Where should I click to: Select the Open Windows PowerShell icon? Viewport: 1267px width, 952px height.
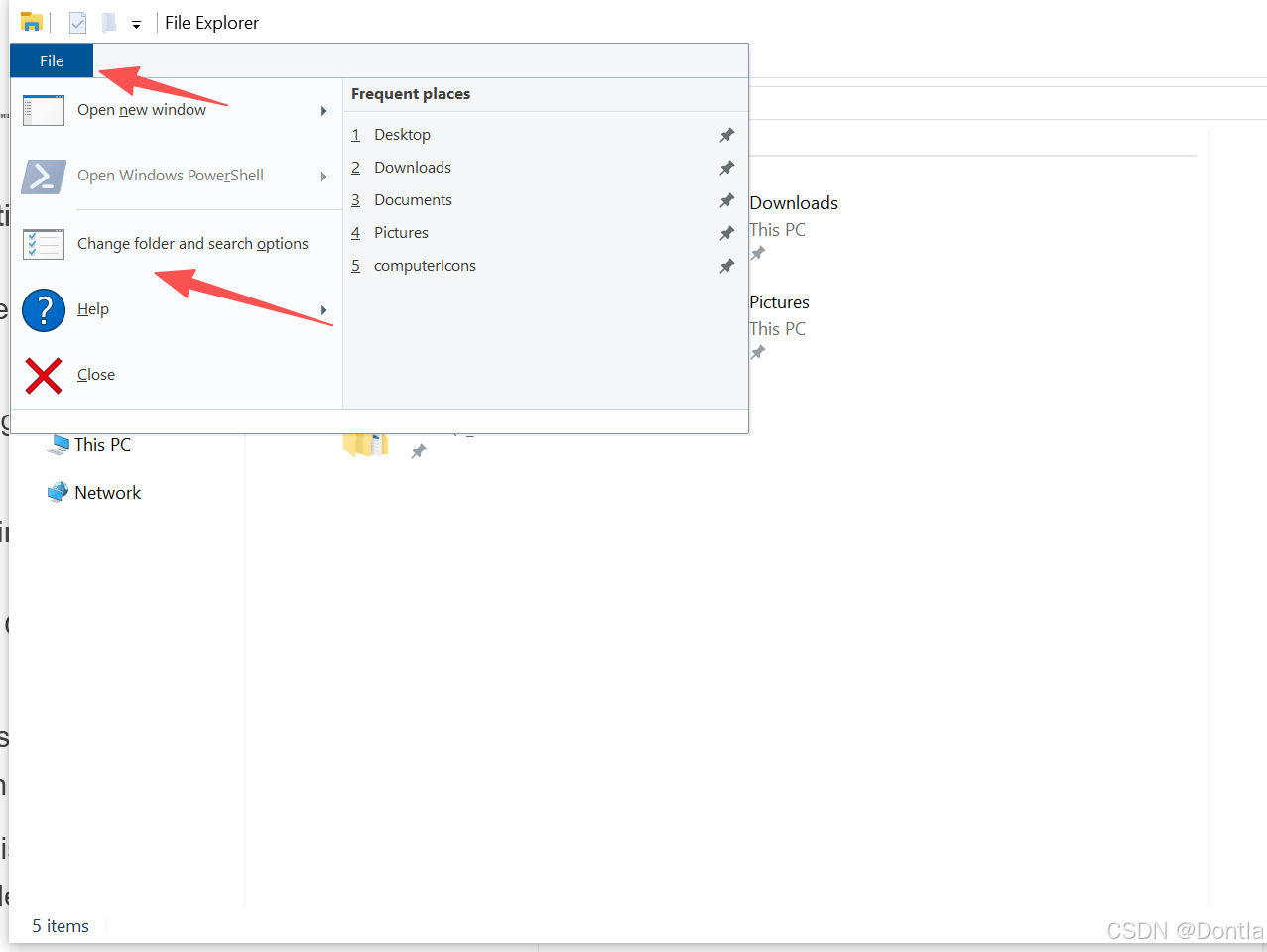[x=43, y=176]
